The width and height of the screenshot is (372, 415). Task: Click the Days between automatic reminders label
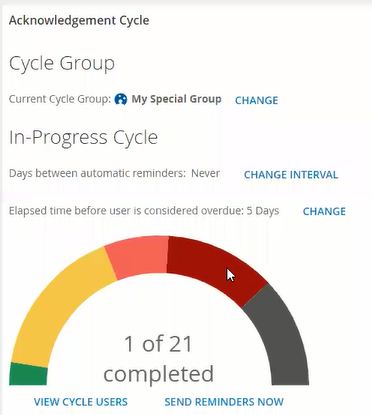click(97, 174)
